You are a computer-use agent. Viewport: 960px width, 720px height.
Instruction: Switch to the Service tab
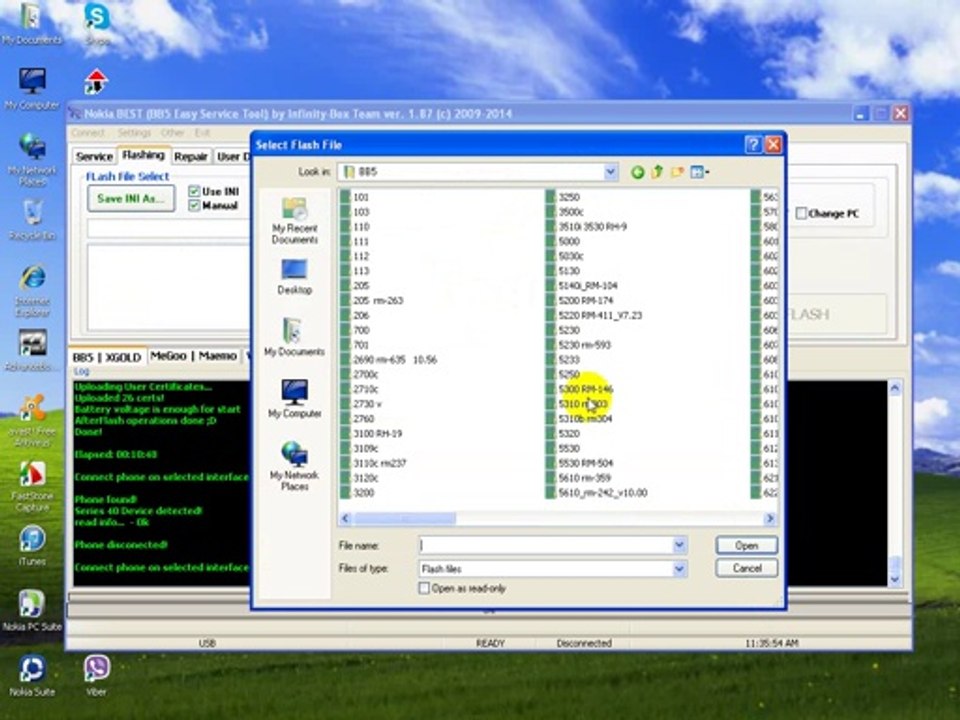click(x=94, y=157)
